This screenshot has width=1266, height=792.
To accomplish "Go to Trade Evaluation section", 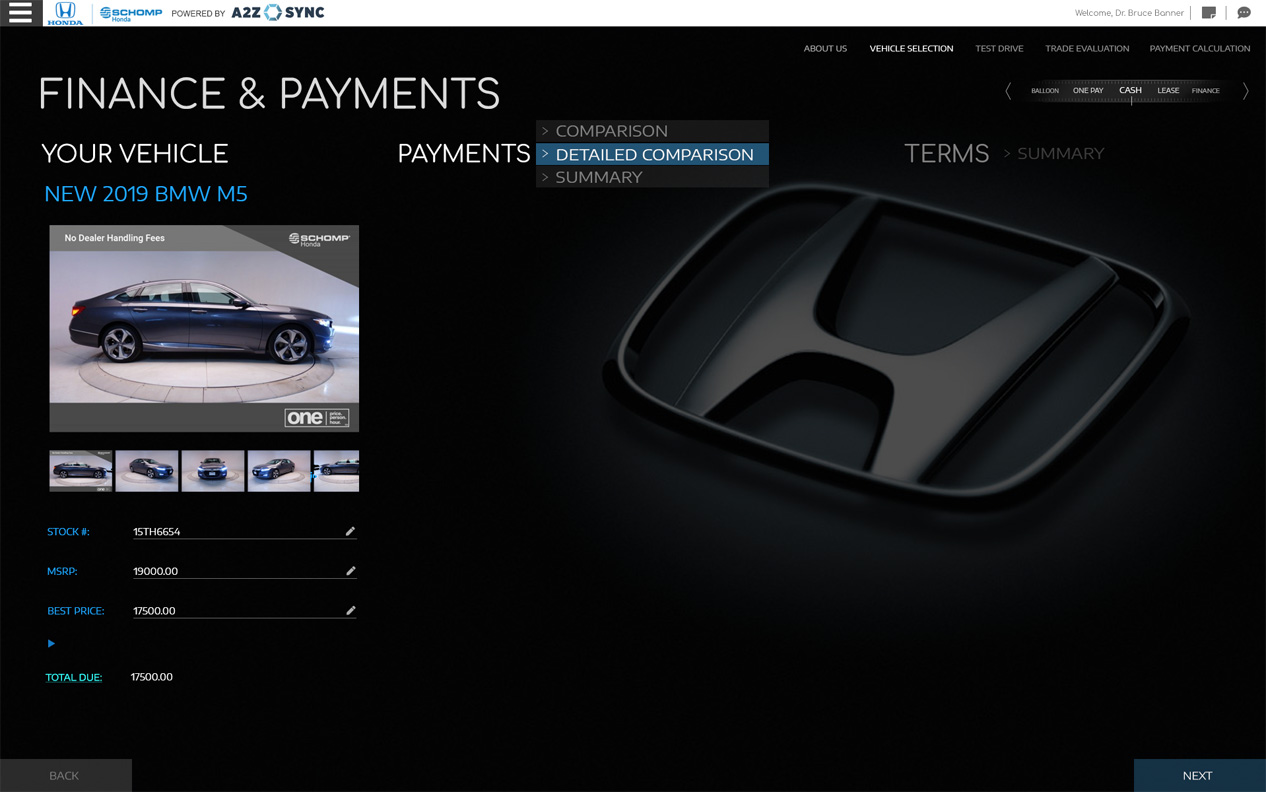I will click(1087, 48).
